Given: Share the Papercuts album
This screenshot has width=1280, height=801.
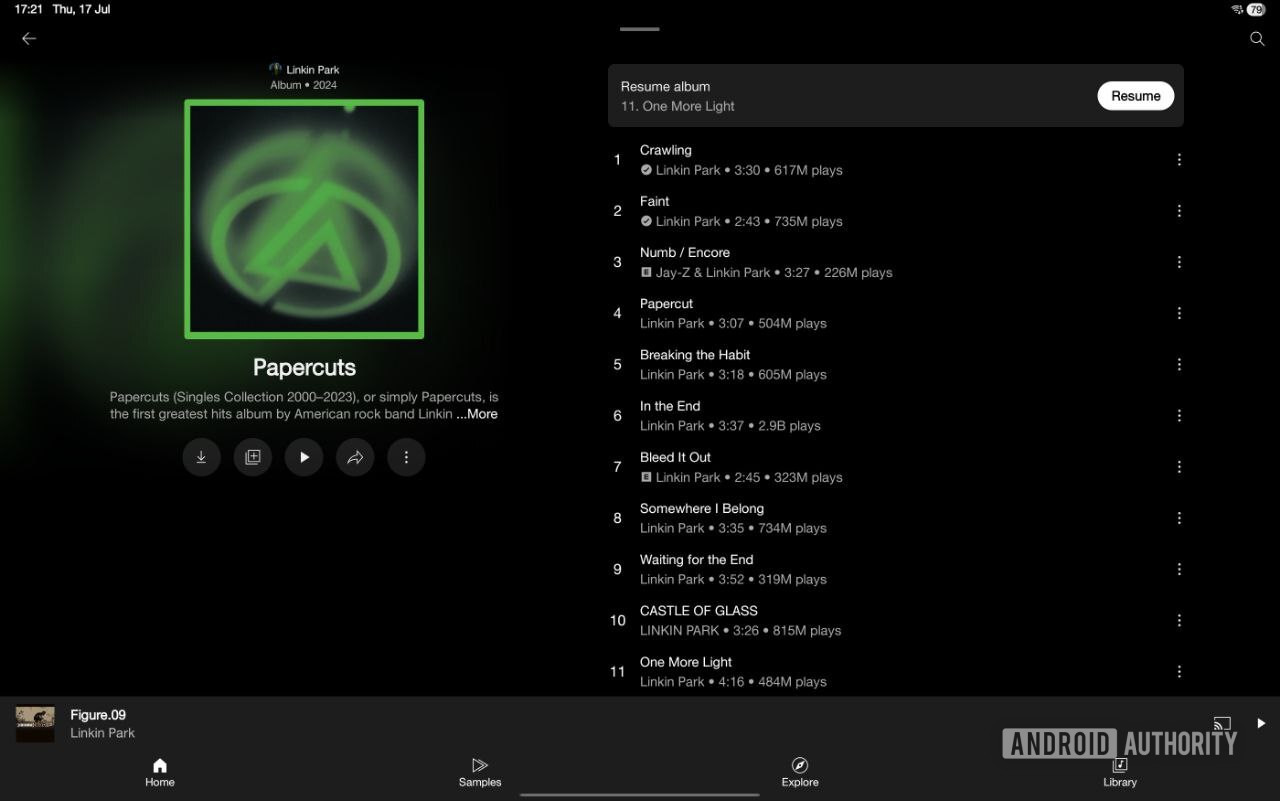Looking at the screenshot, I should [x=355, y=457].
